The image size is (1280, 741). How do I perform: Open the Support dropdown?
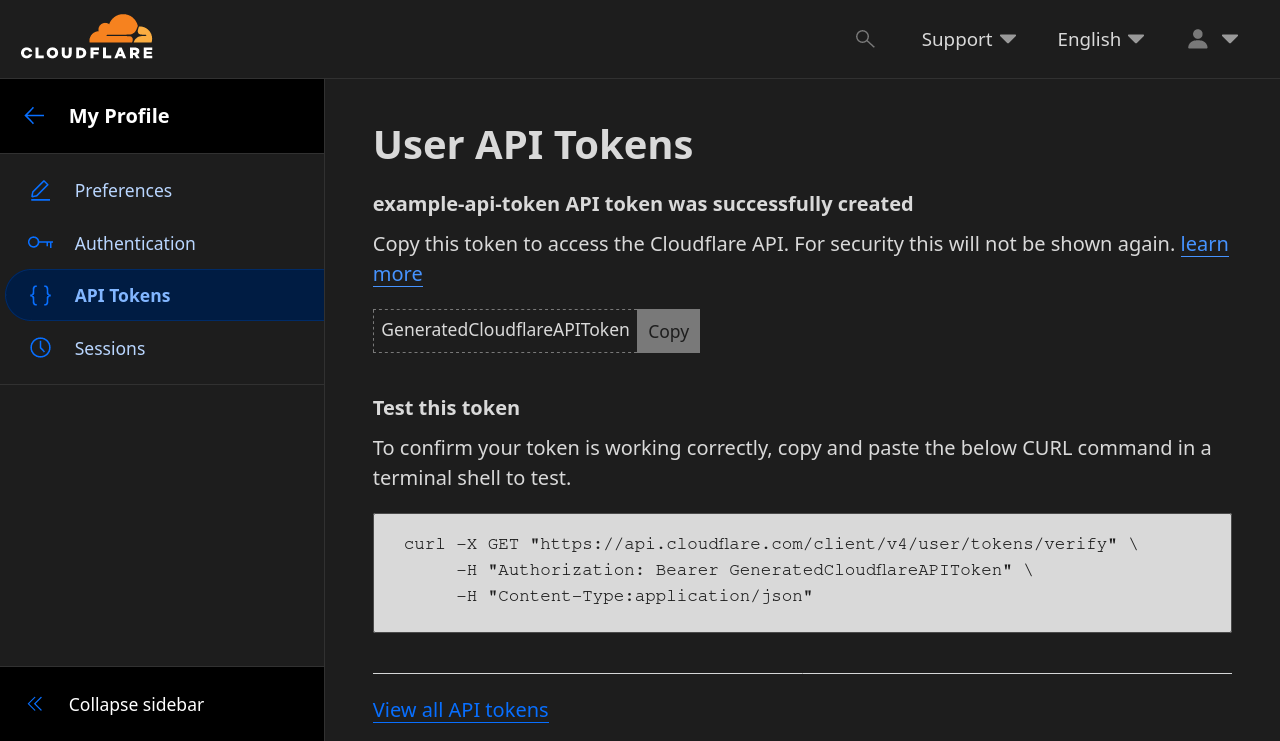pos(967,39)
